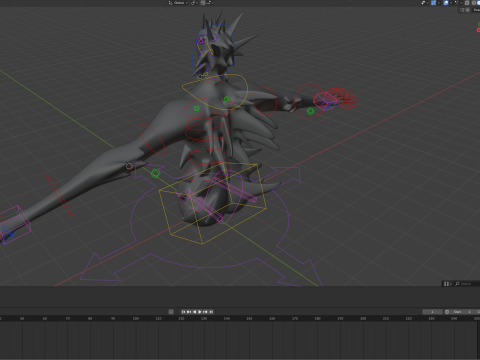Open the pivot point dropdown

tap(194, 3)
